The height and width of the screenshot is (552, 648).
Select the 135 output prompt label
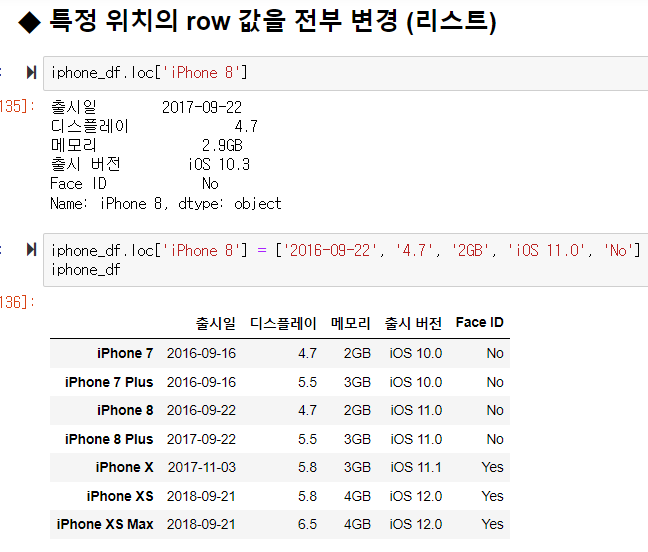[17, 107]
